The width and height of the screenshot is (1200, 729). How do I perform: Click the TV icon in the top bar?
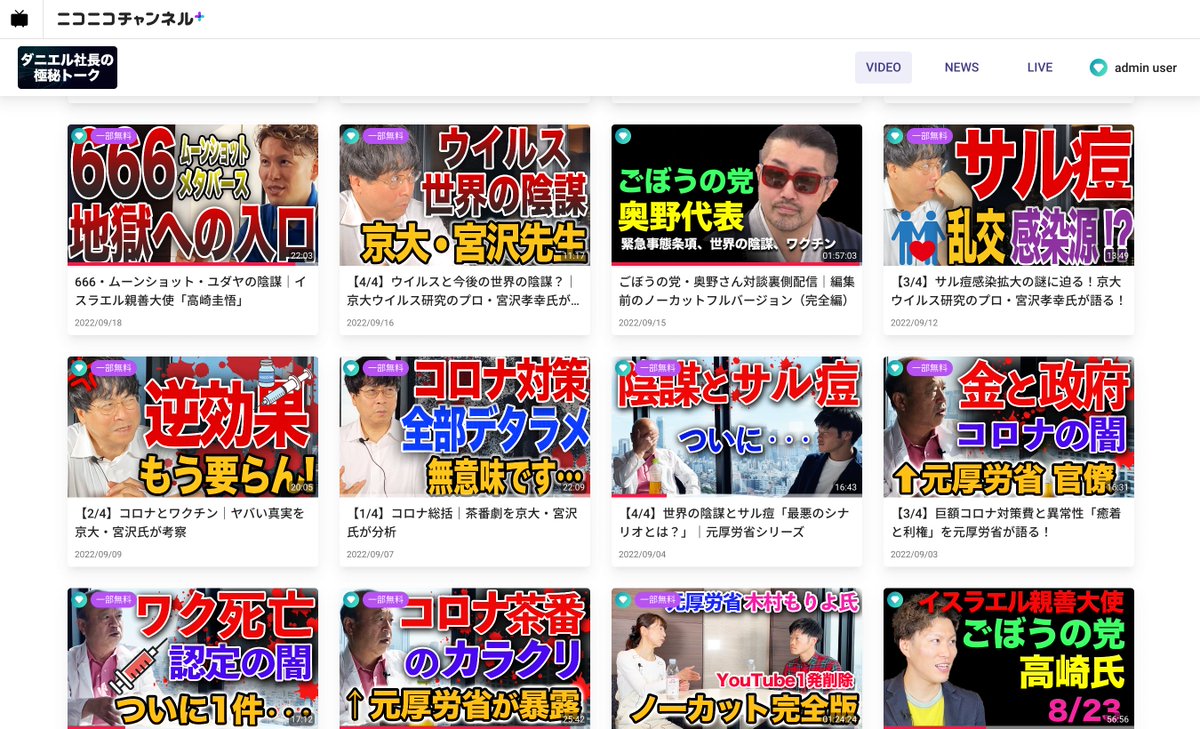[x=19, y=18]
